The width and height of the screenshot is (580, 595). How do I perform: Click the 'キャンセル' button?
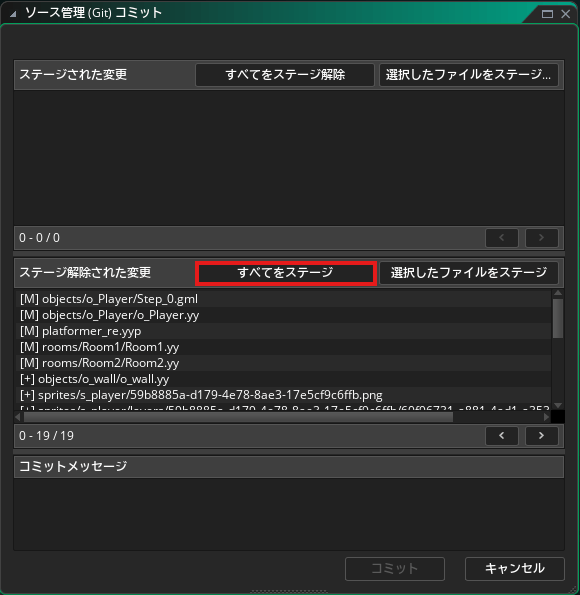515,568
